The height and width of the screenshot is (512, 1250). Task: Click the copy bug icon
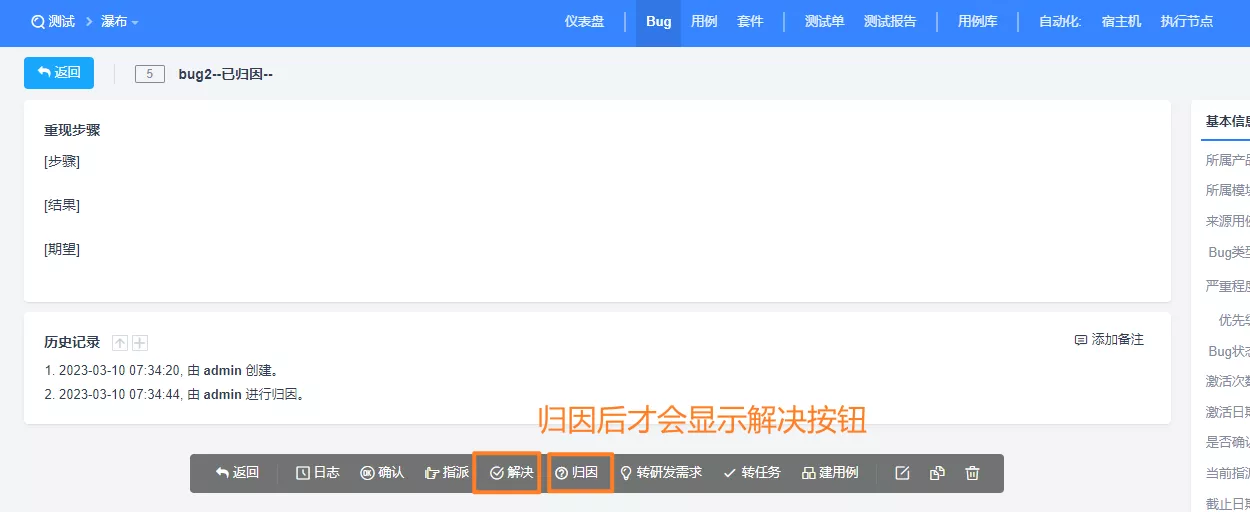click(937, 473)
